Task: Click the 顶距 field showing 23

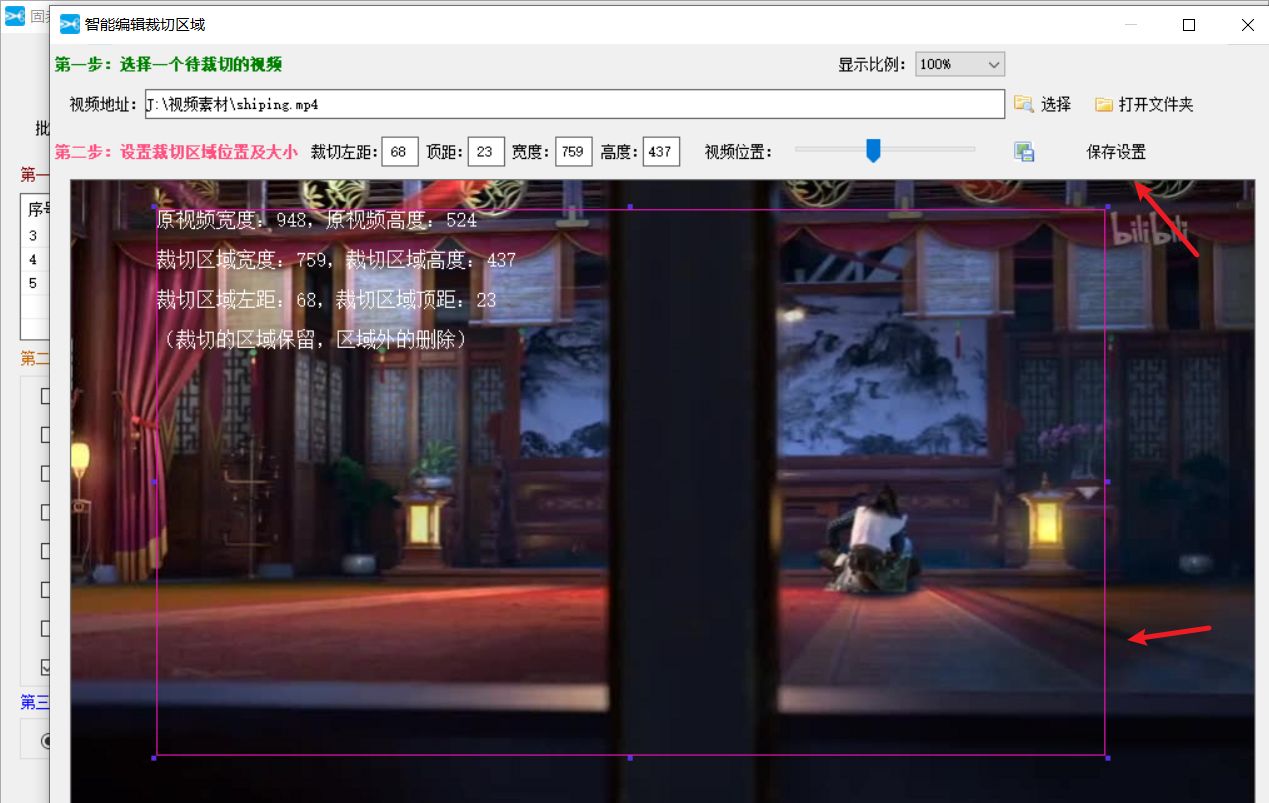Action: tap(486, 152)
